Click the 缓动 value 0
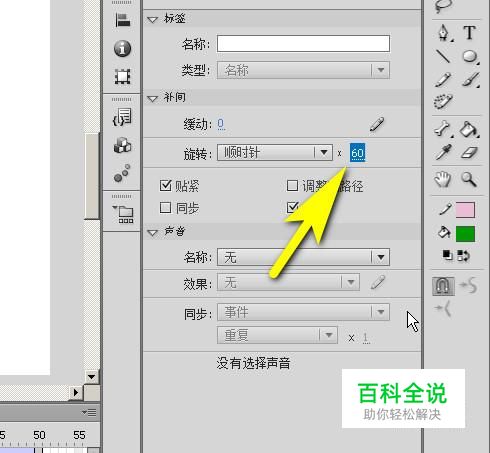The width and height of the screenshot is (490, 453). click(221, 124)
